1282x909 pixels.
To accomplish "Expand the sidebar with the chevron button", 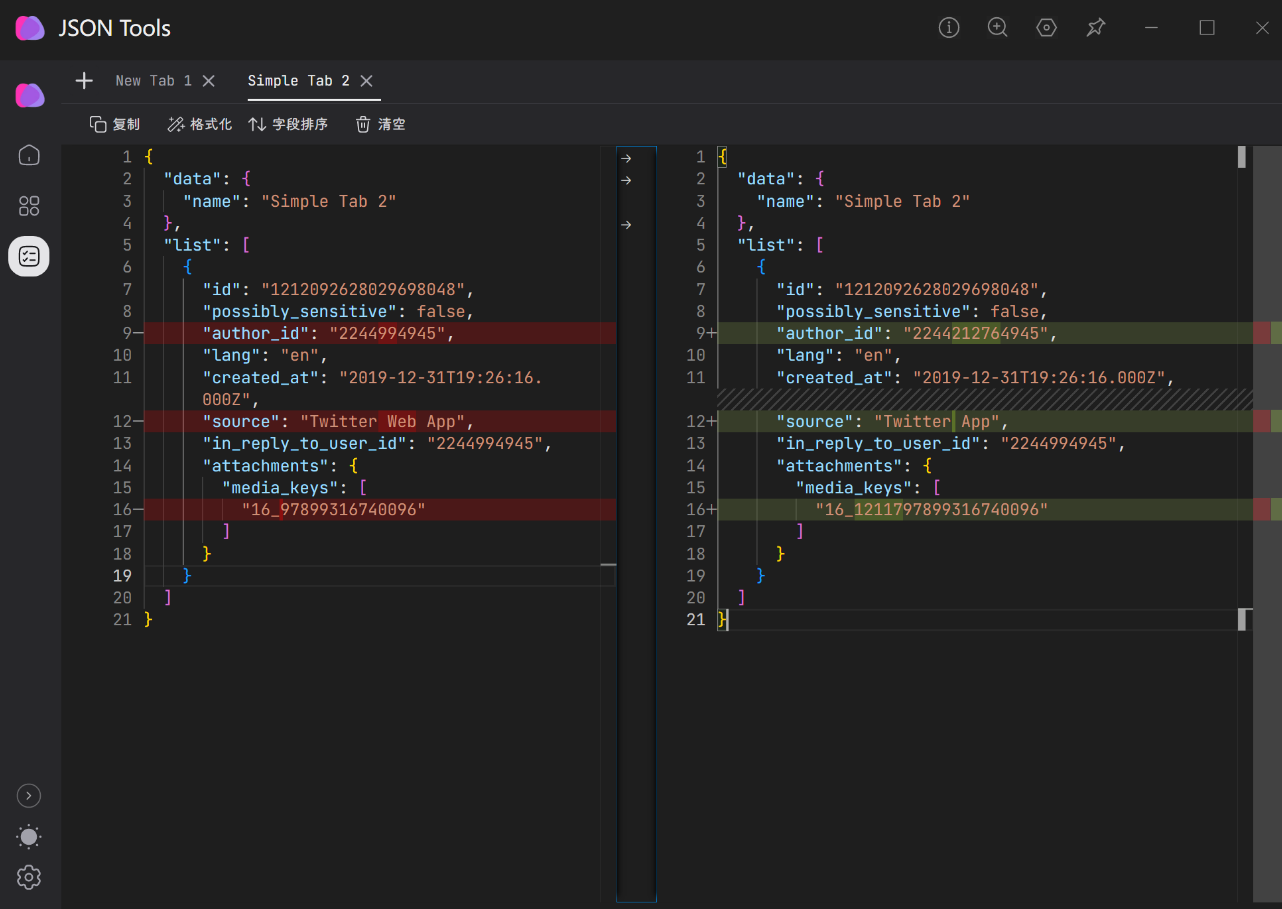I will [x=29, y=796].
